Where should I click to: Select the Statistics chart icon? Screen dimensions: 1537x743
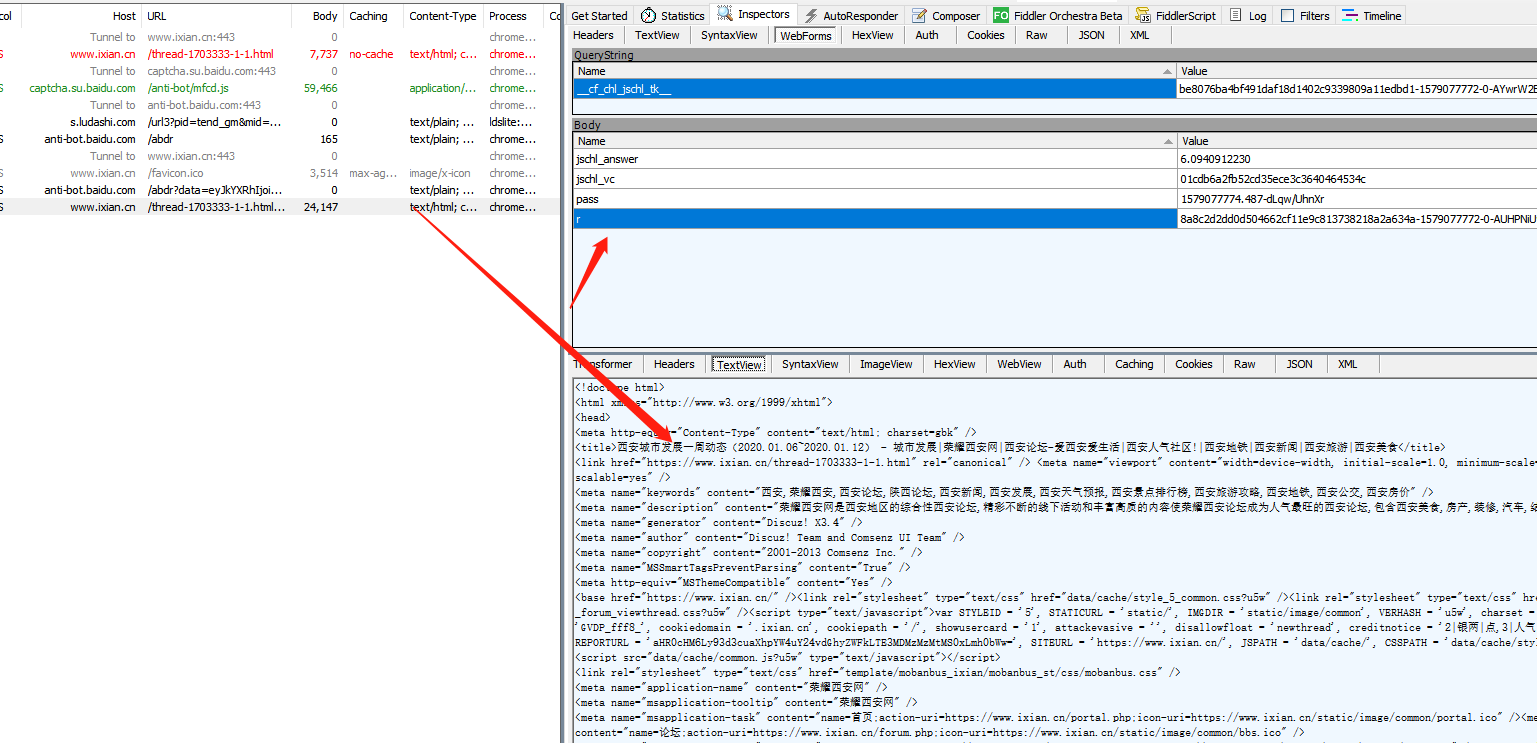(x=646, y=15)
